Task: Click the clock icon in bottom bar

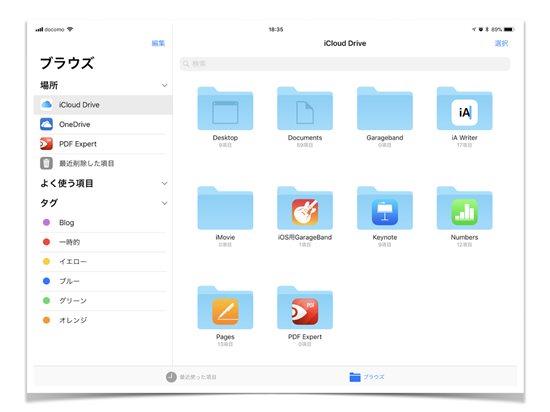Action: (171, 377)
